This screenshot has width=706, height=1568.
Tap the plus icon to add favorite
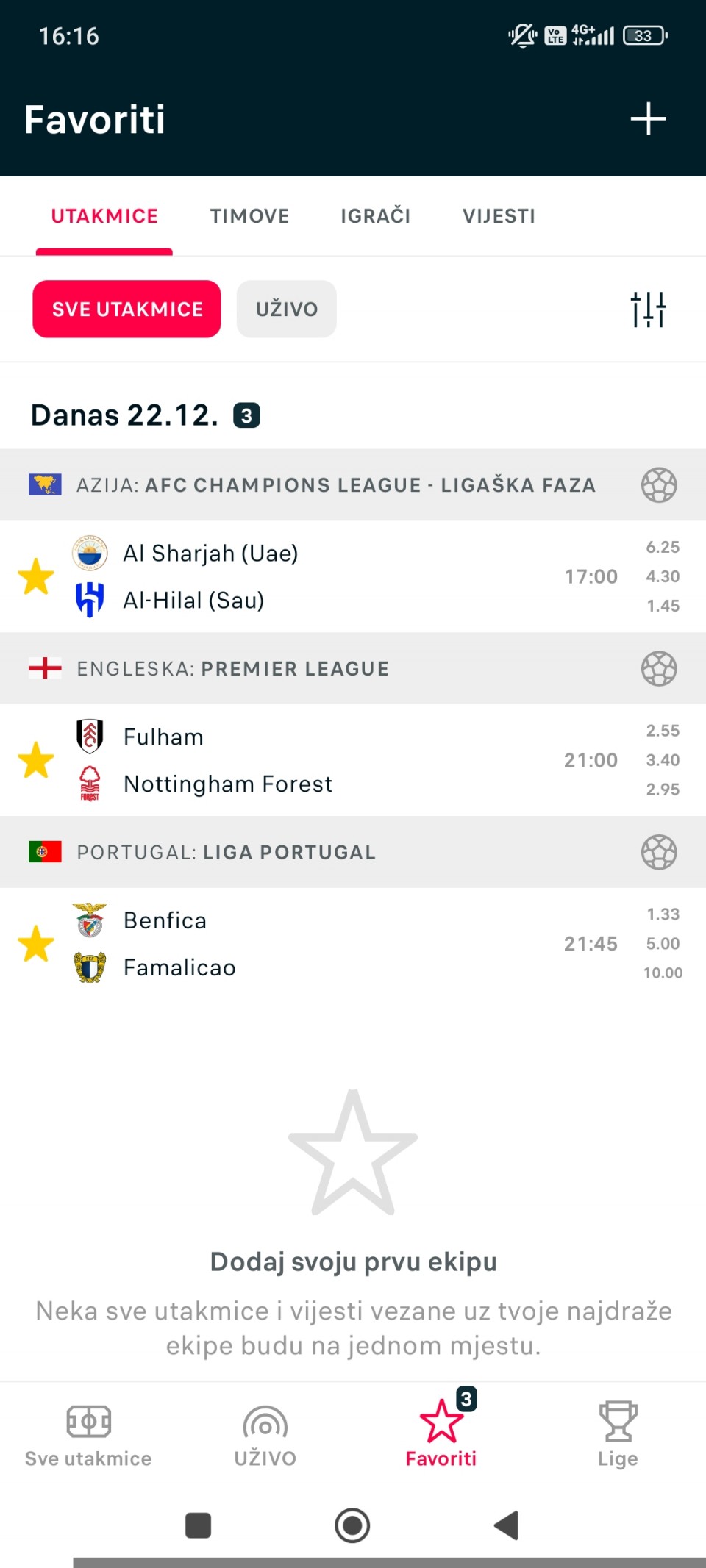[x=648, y=119]
